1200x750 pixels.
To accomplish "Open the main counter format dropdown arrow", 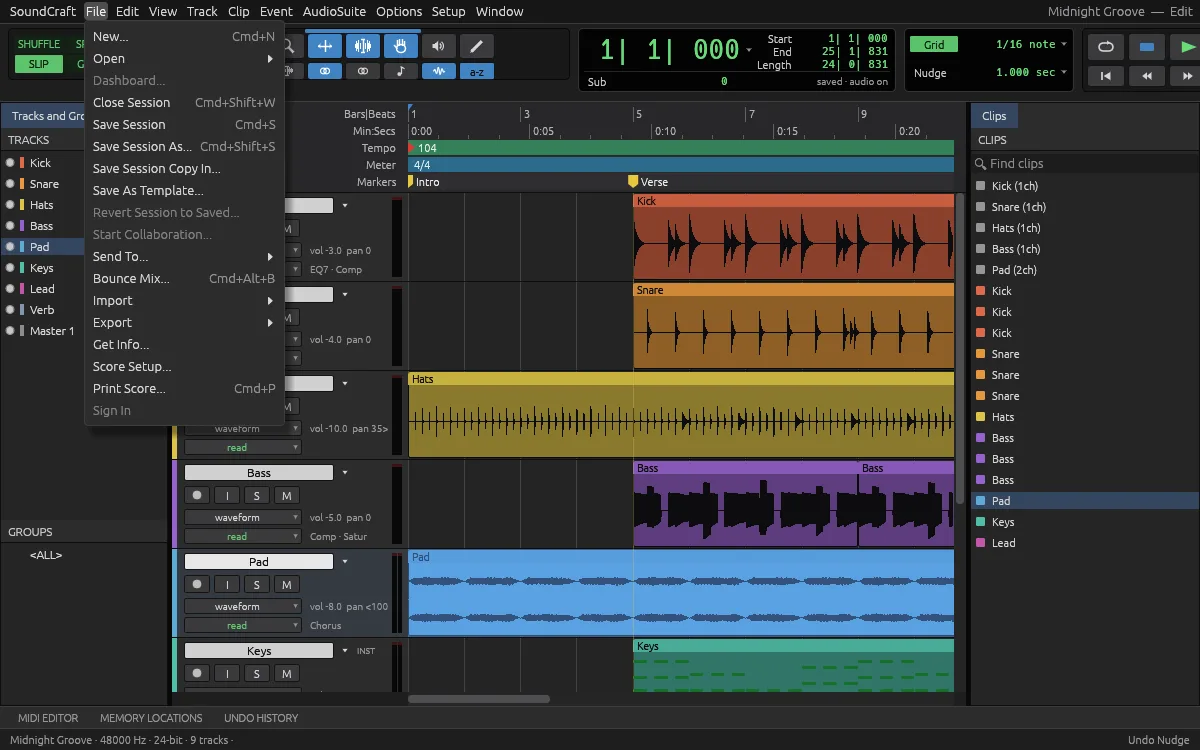I will tap(749, 50).
